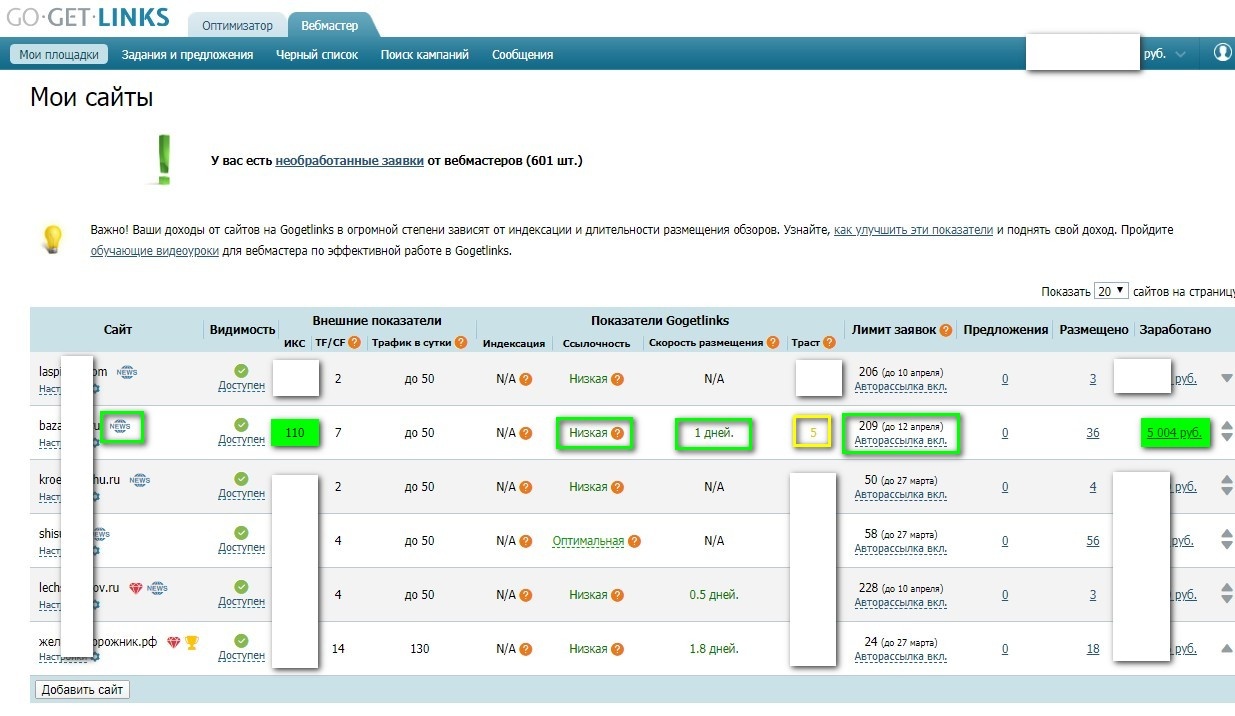Click the red gem icon in the .рф site row
The width and height of the screenshot is (1235, 716).
[x=173, y=642]
